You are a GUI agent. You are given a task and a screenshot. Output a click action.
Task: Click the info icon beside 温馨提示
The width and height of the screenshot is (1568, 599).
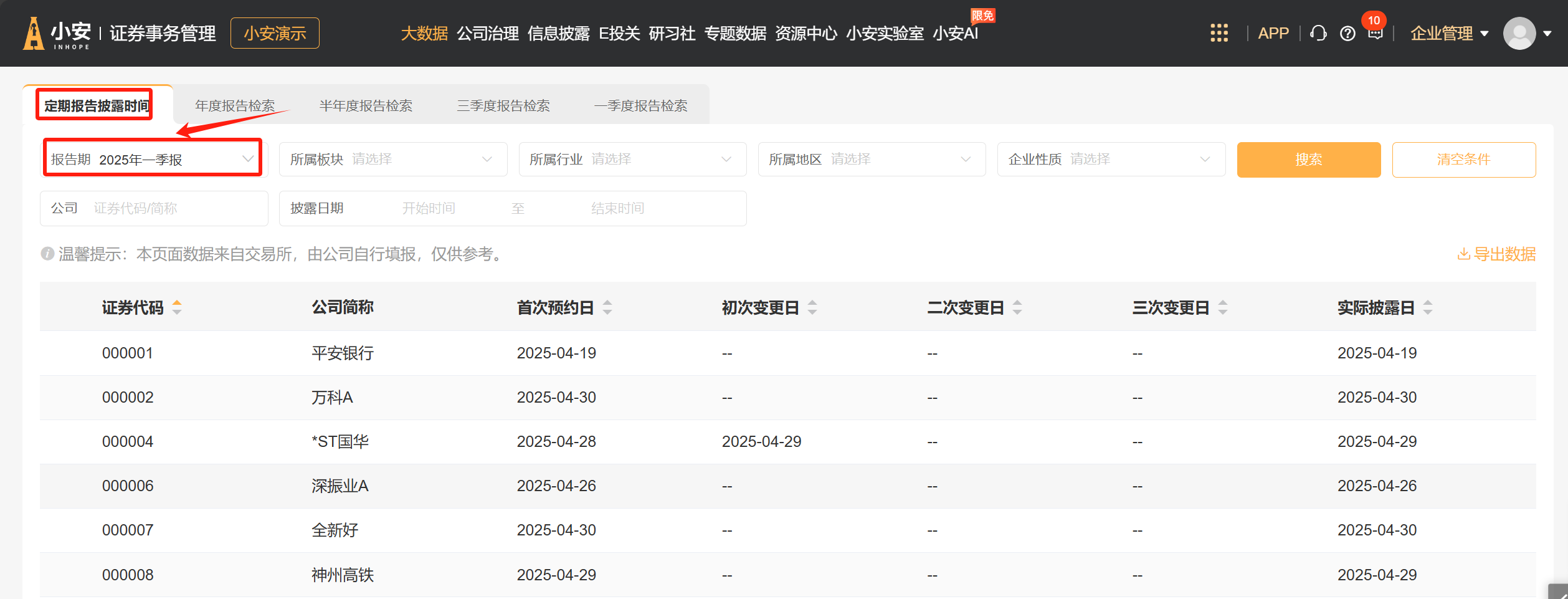tap(47, 254)
